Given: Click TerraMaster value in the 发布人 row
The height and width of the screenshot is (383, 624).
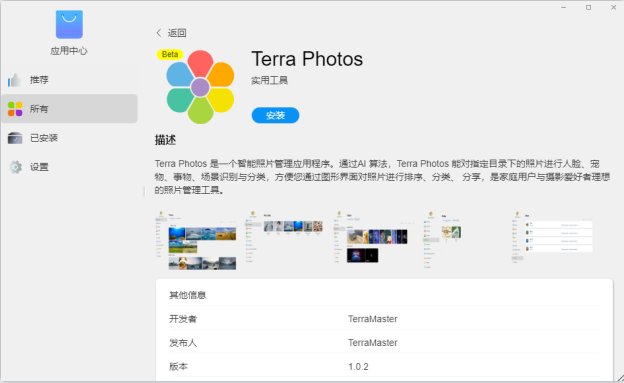Looking at the screenshot, I should 372,343.
